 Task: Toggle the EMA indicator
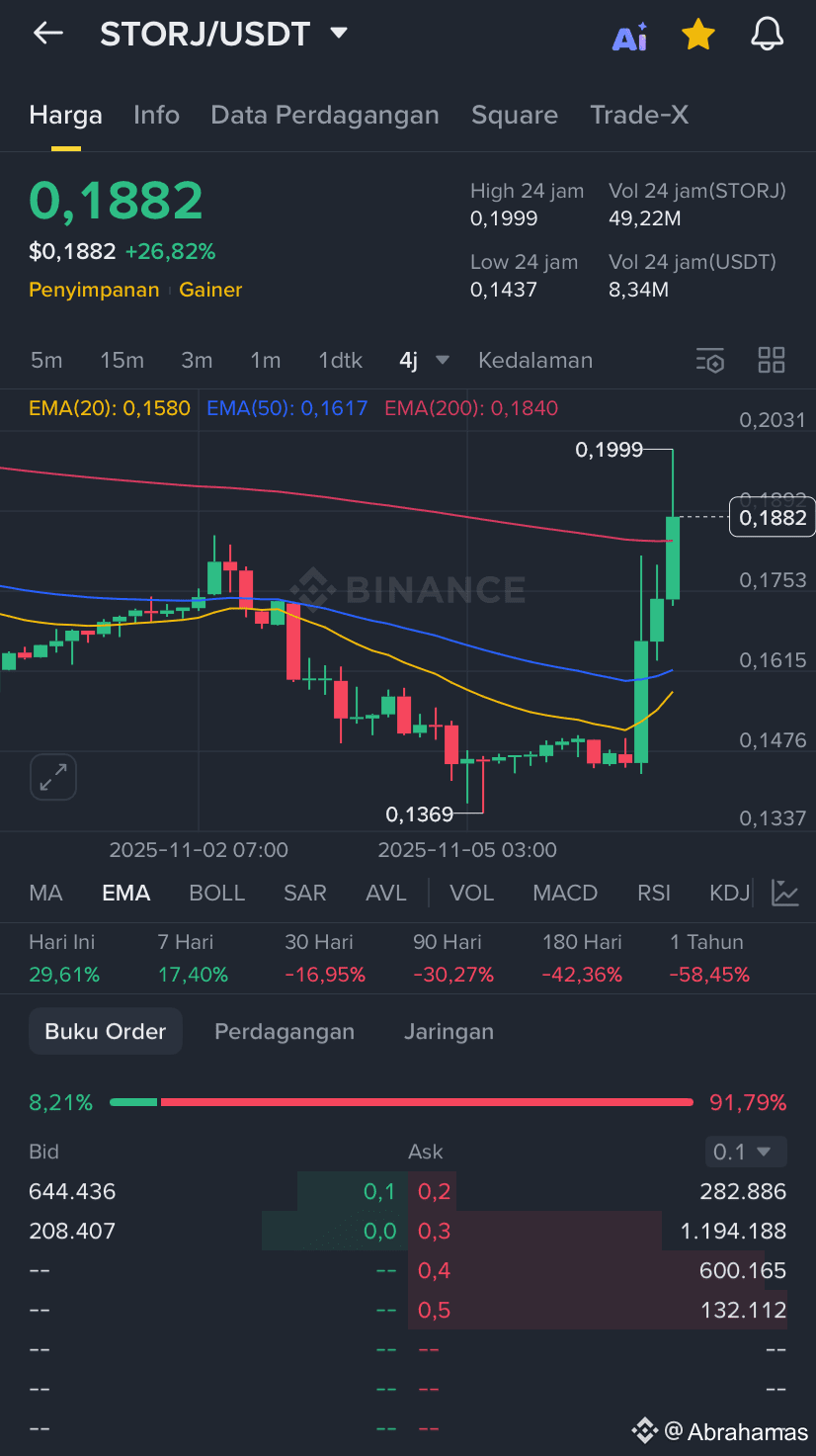coord(126,893)
